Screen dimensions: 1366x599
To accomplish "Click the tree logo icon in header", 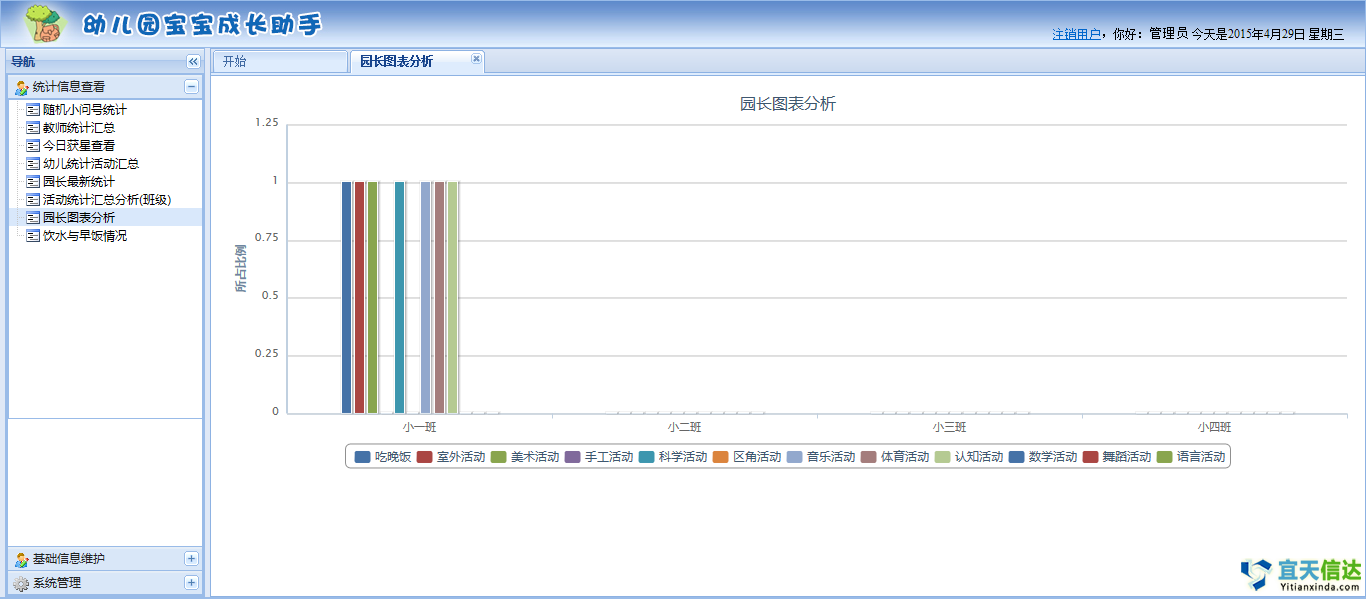I will pyautogui.click(x=43, y=23).
